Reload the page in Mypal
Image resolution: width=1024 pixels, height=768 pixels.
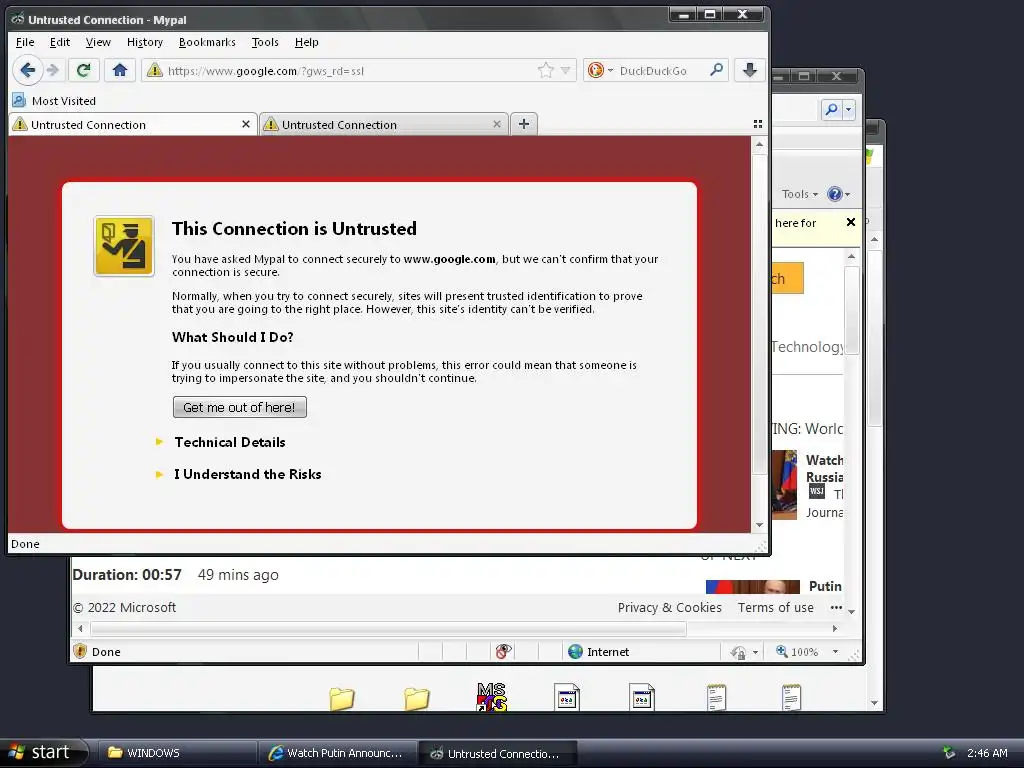pos(84,70)
